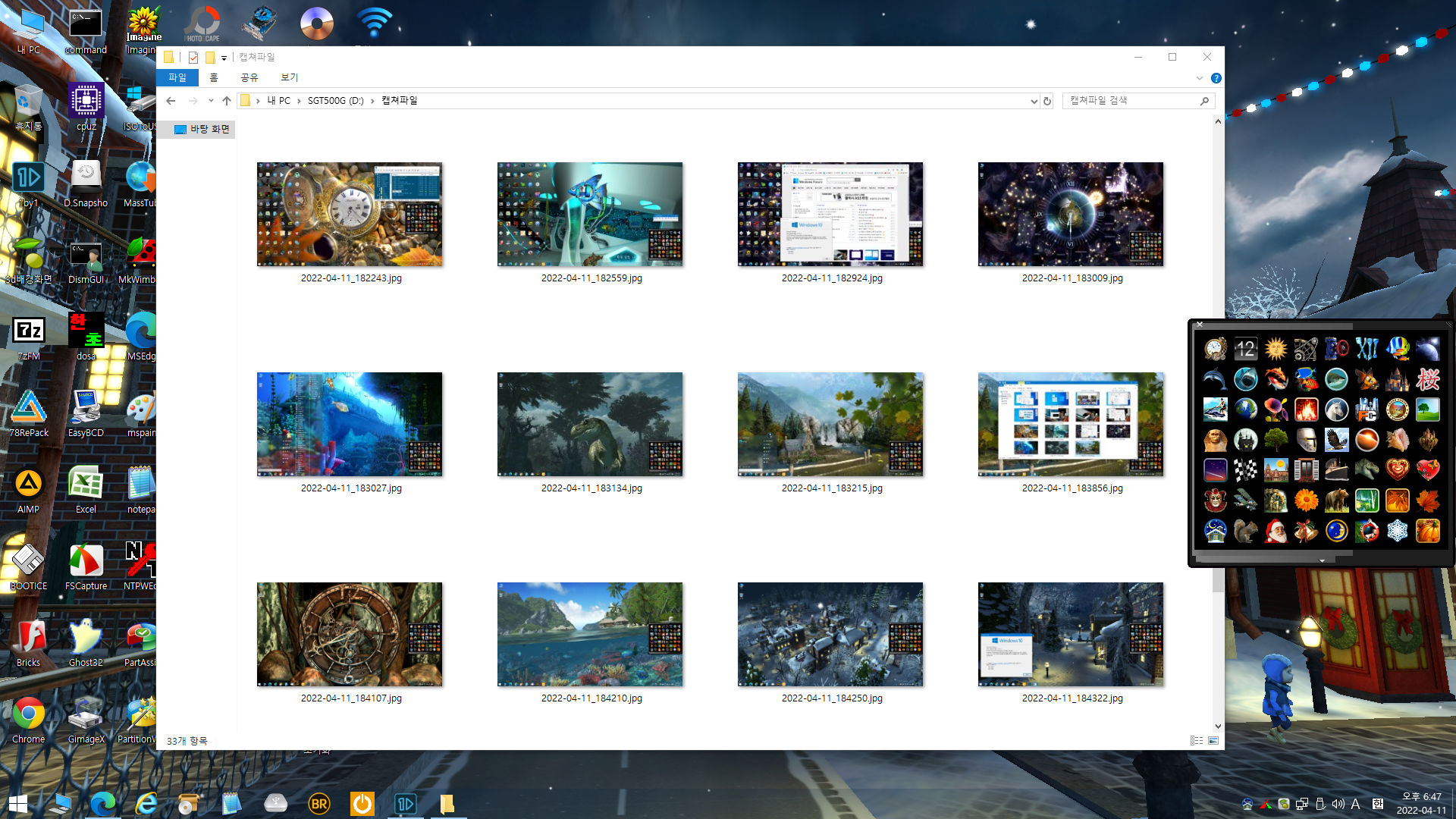Viewport: 1456px width, 819px height.
Task: Open the volume speaker tray icon
Action: pos(1338,804)
